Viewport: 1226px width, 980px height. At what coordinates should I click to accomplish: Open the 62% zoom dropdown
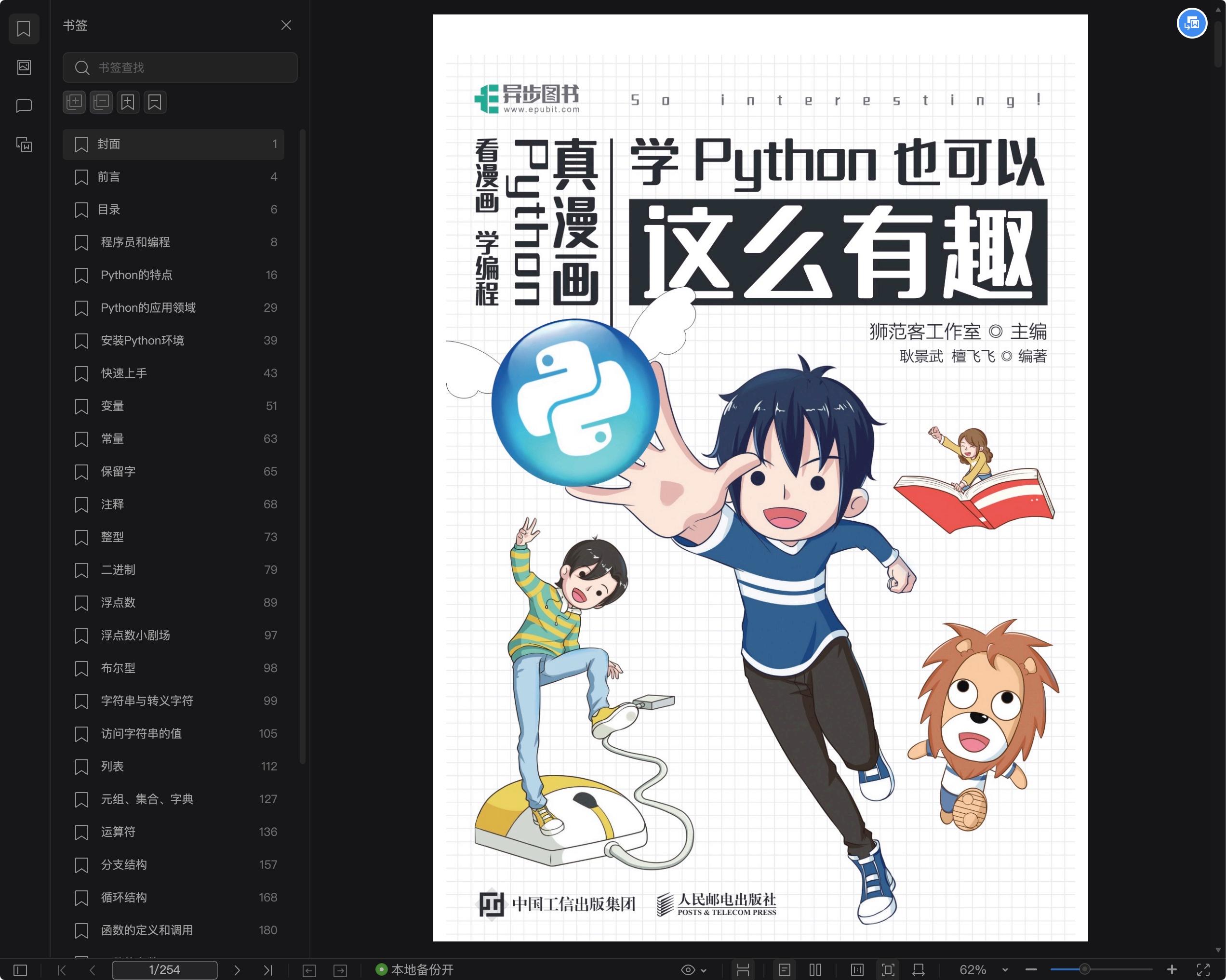pos(984,970)
